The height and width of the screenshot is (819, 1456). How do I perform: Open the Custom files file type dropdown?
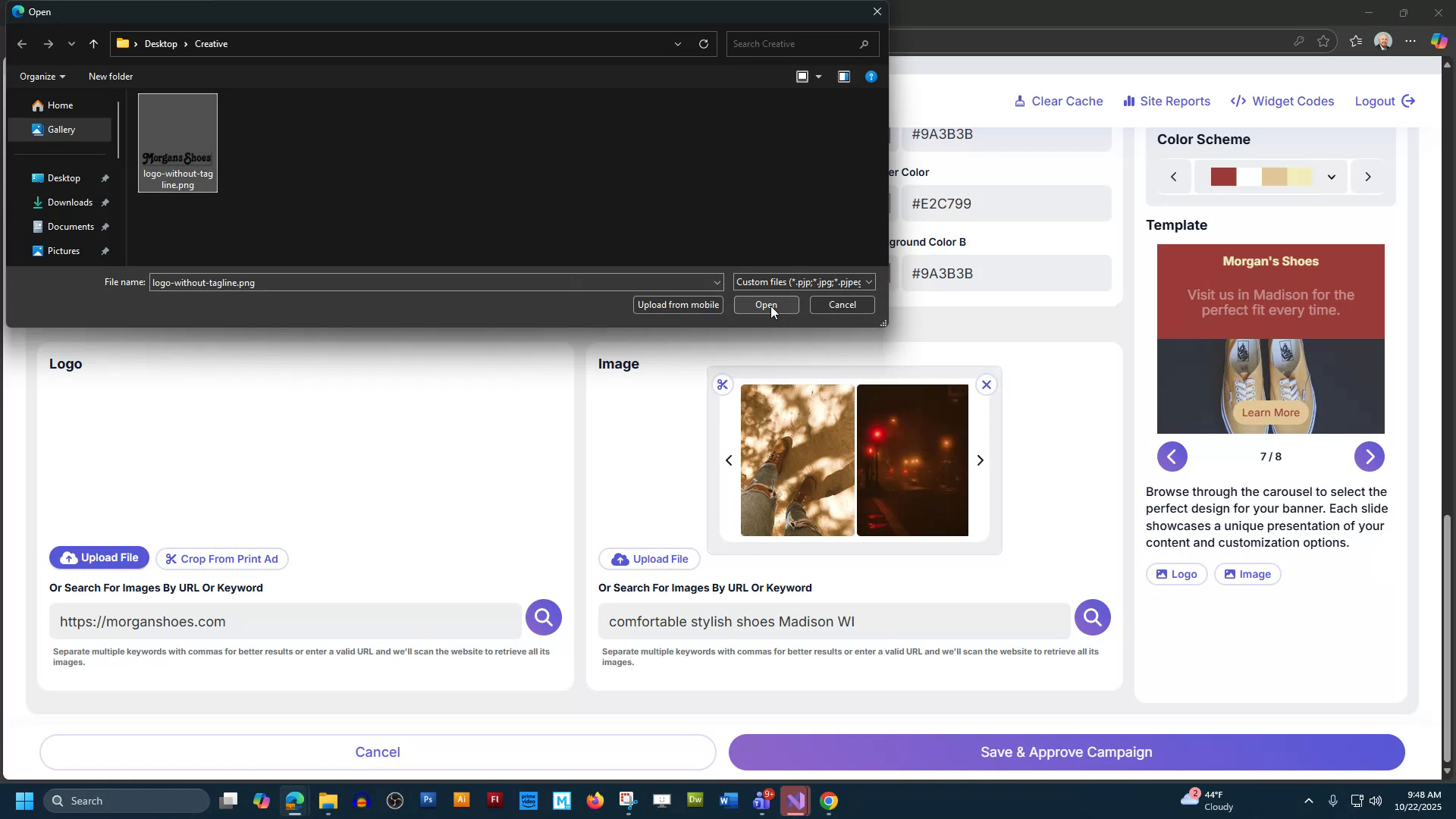[869, 281]
